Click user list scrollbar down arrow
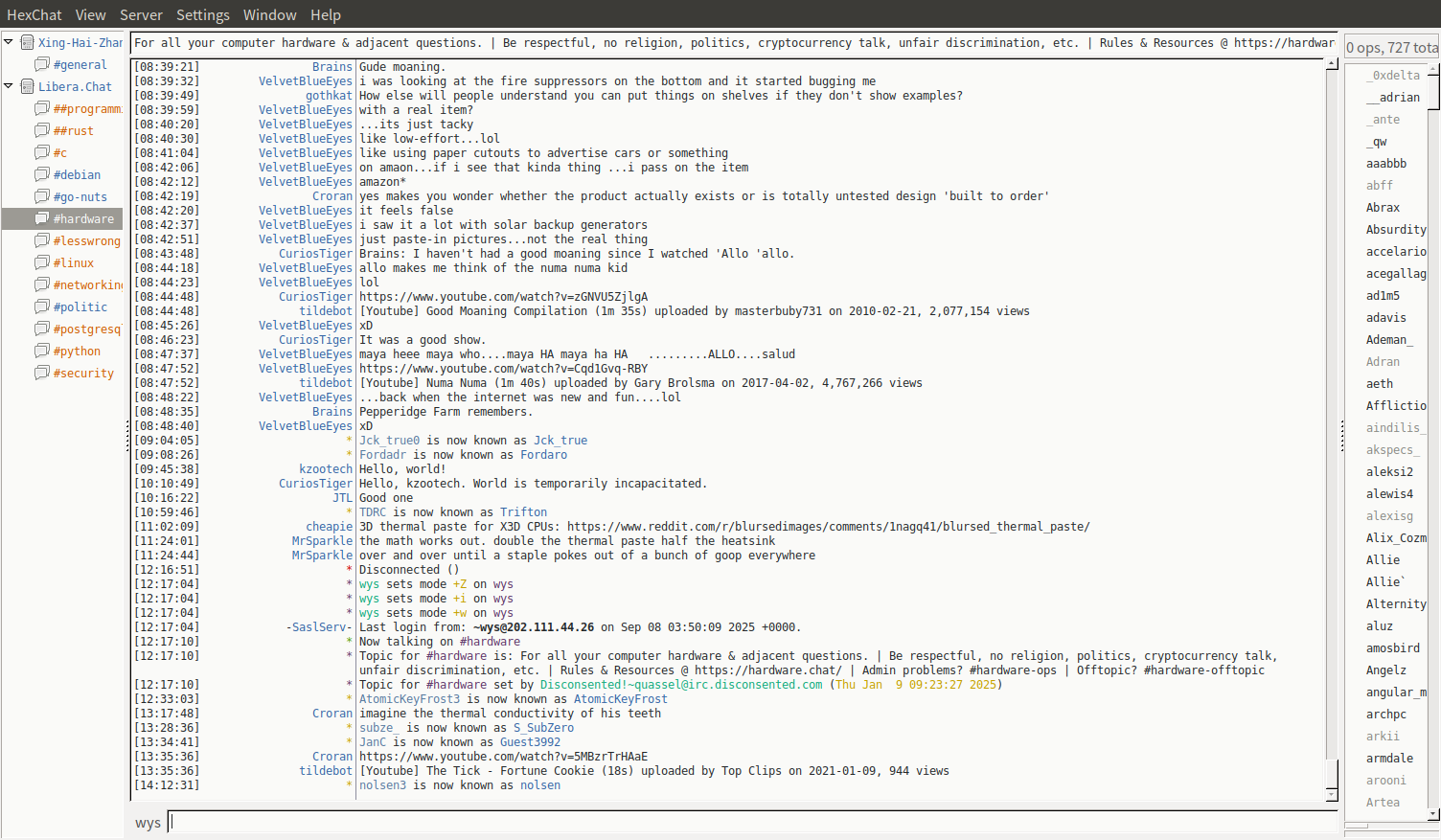Image resolution: width=1441 pixels, height=840 pixels. point(1433,814)
